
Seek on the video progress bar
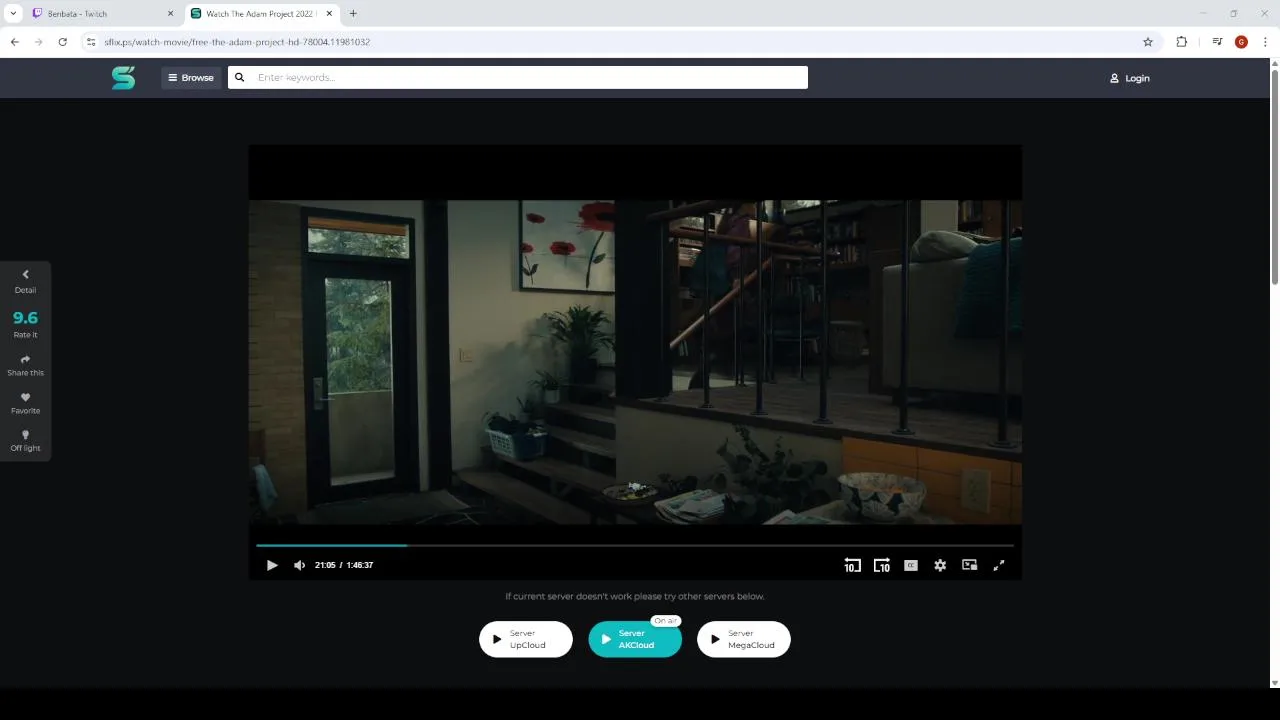coord(635,545)
